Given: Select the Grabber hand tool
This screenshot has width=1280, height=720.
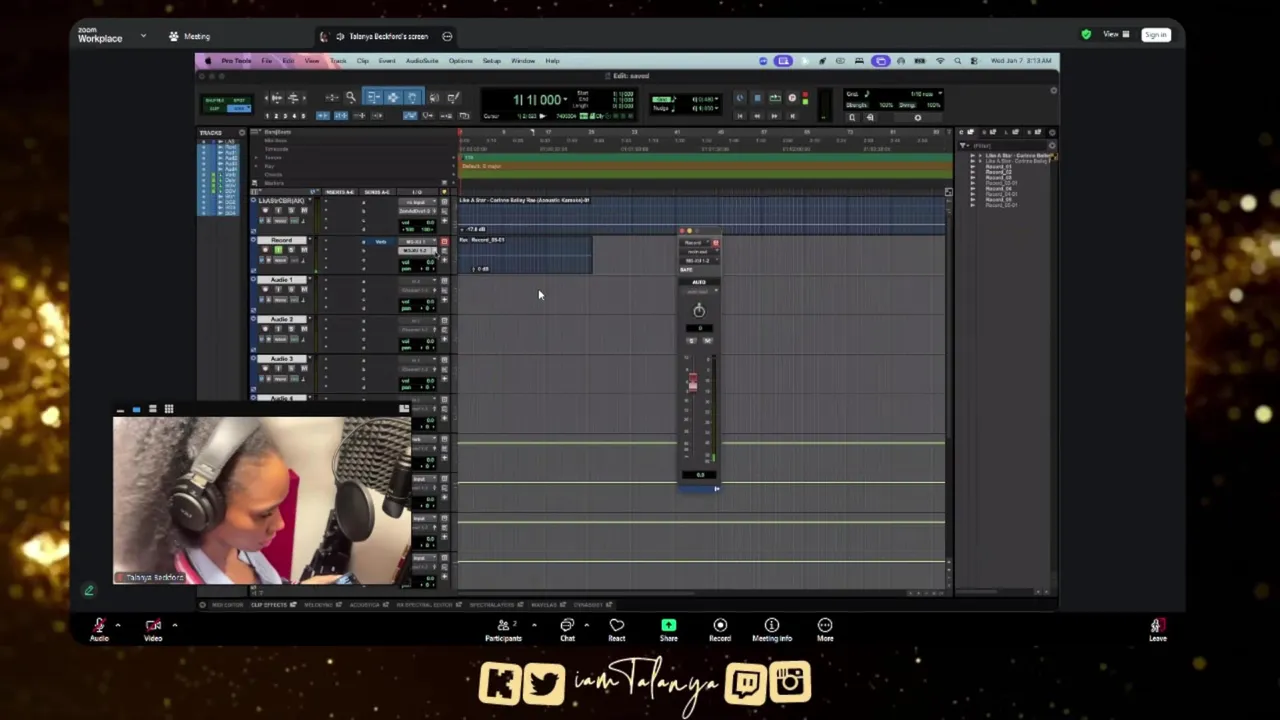Looking at the screenshot, I should click(x=413, y=97).
